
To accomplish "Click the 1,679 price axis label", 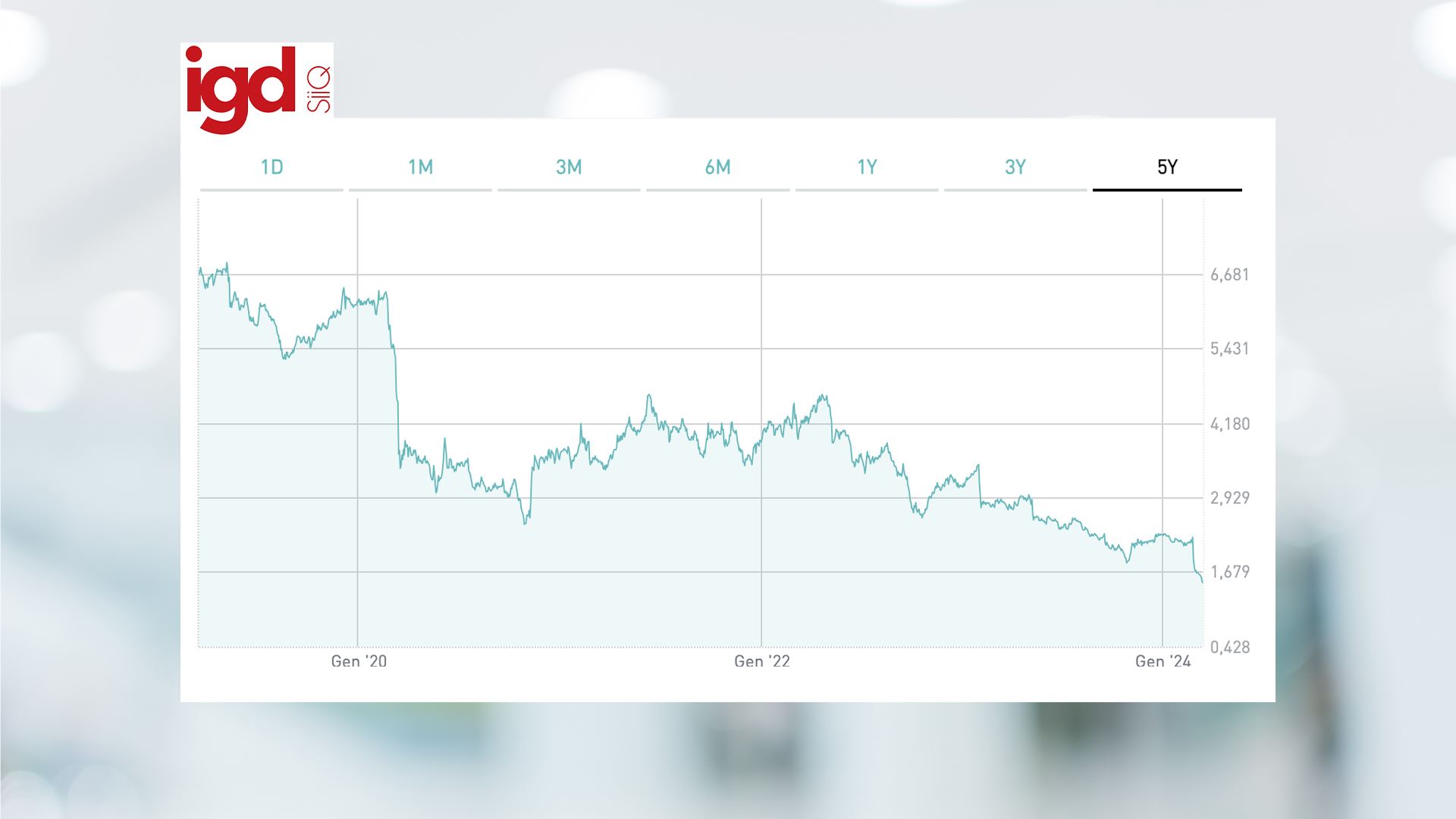I will click(x=1229, y=572).
